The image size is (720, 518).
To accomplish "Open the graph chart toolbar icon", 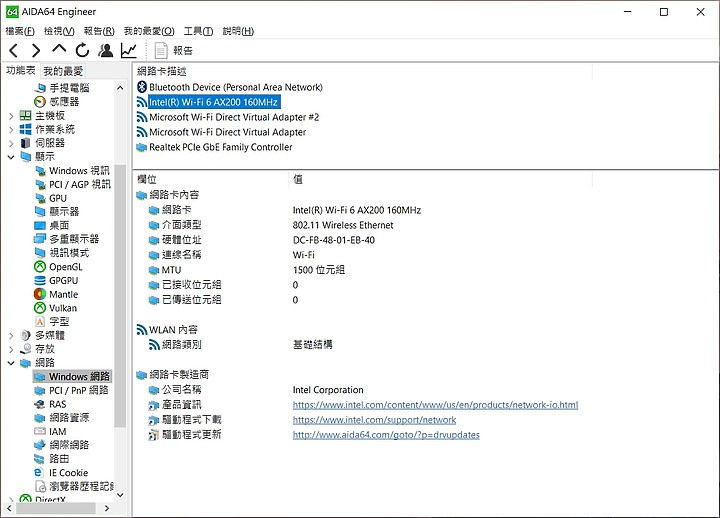I will click(x=129, y=51).
